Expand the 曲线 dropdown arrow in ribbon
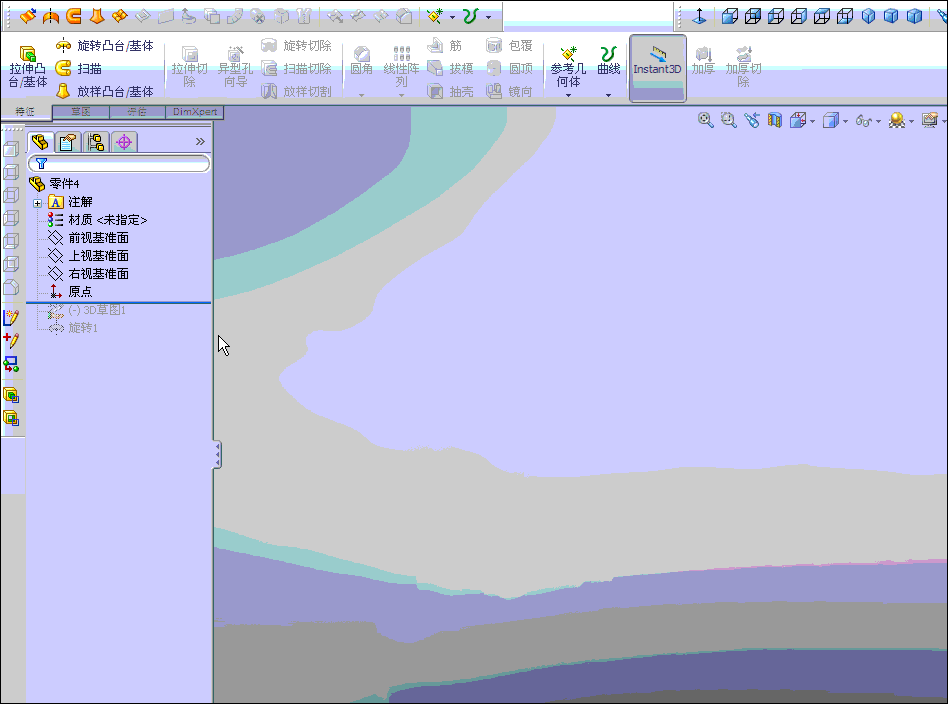 pos(608,96)
